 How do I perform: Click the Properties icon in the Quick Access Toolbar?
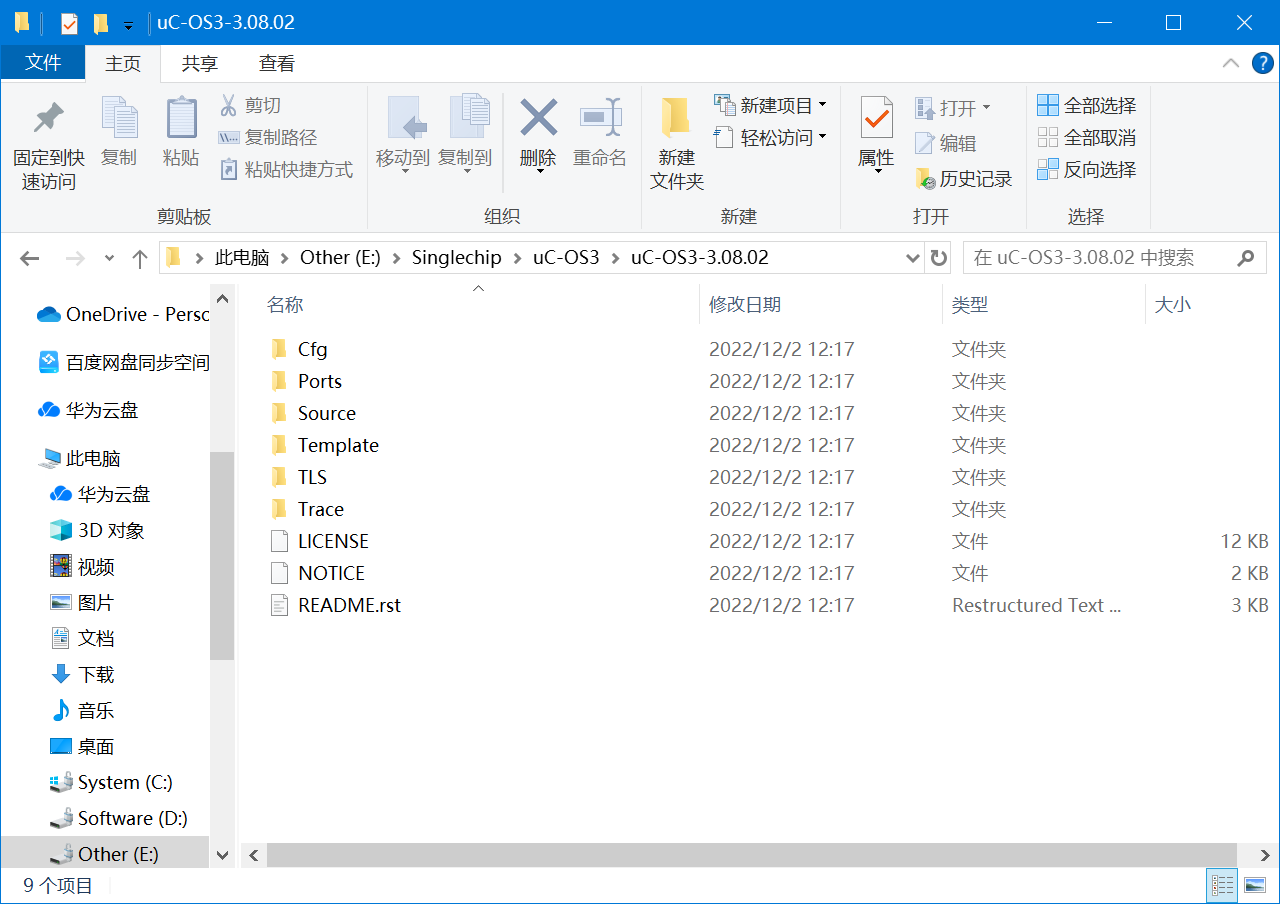pyautogui.click(x=69, y=22)
